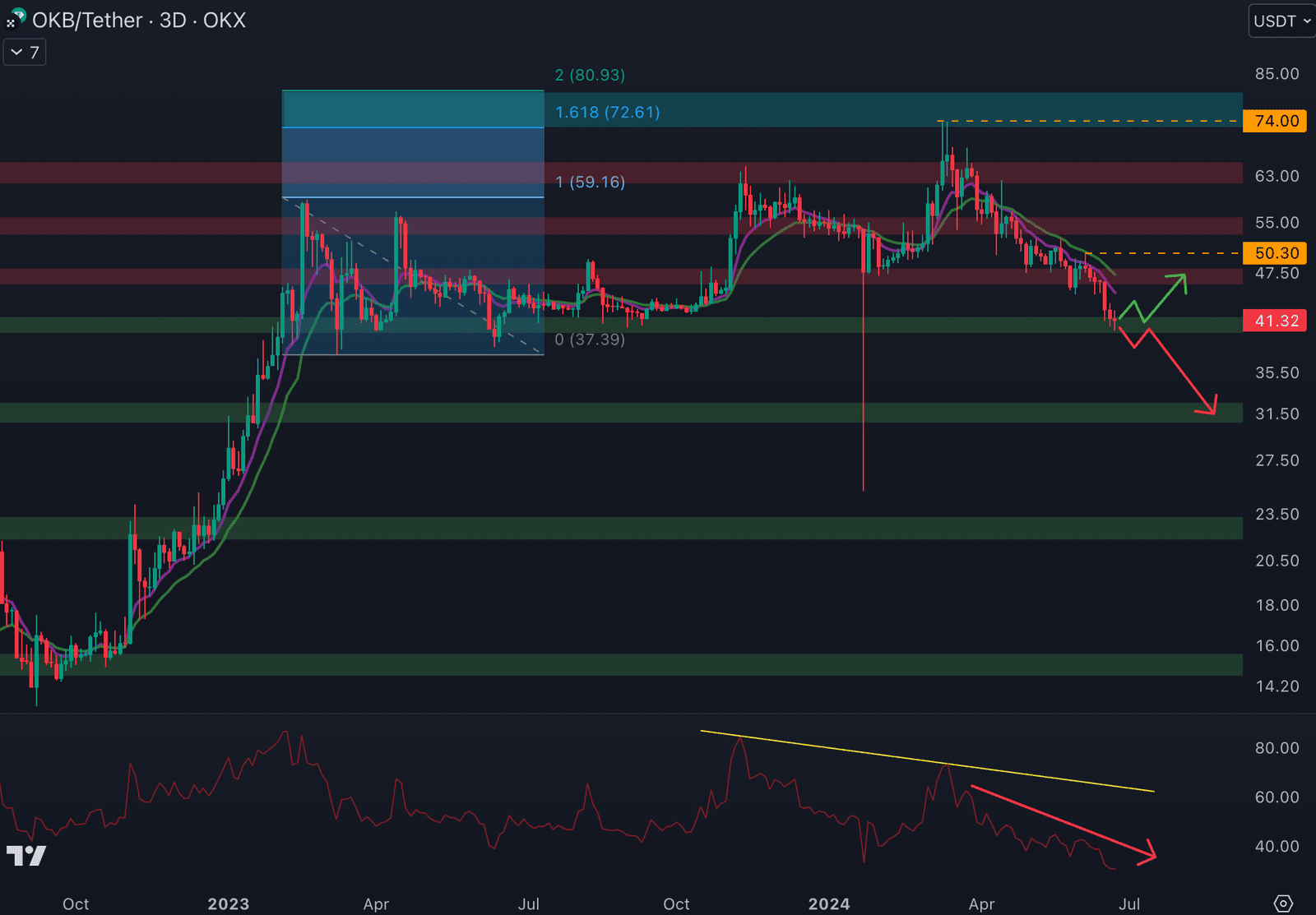This screenshot has height=915, width=1316.
Task: Click the OKB/Tether 3D OKX symbol title
Action: [139, 20]
